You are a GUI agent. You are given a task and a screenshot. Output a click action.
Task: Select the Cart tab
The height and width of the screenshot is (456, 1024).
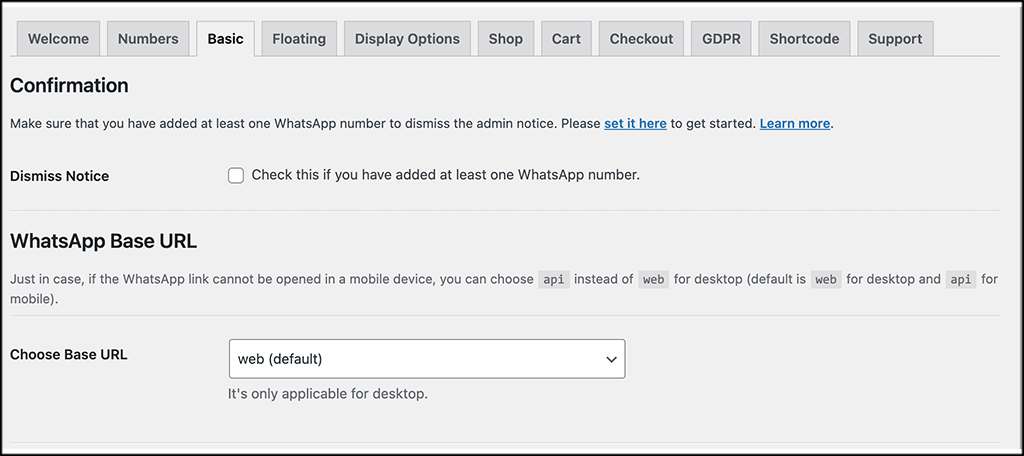pos(566,39)
